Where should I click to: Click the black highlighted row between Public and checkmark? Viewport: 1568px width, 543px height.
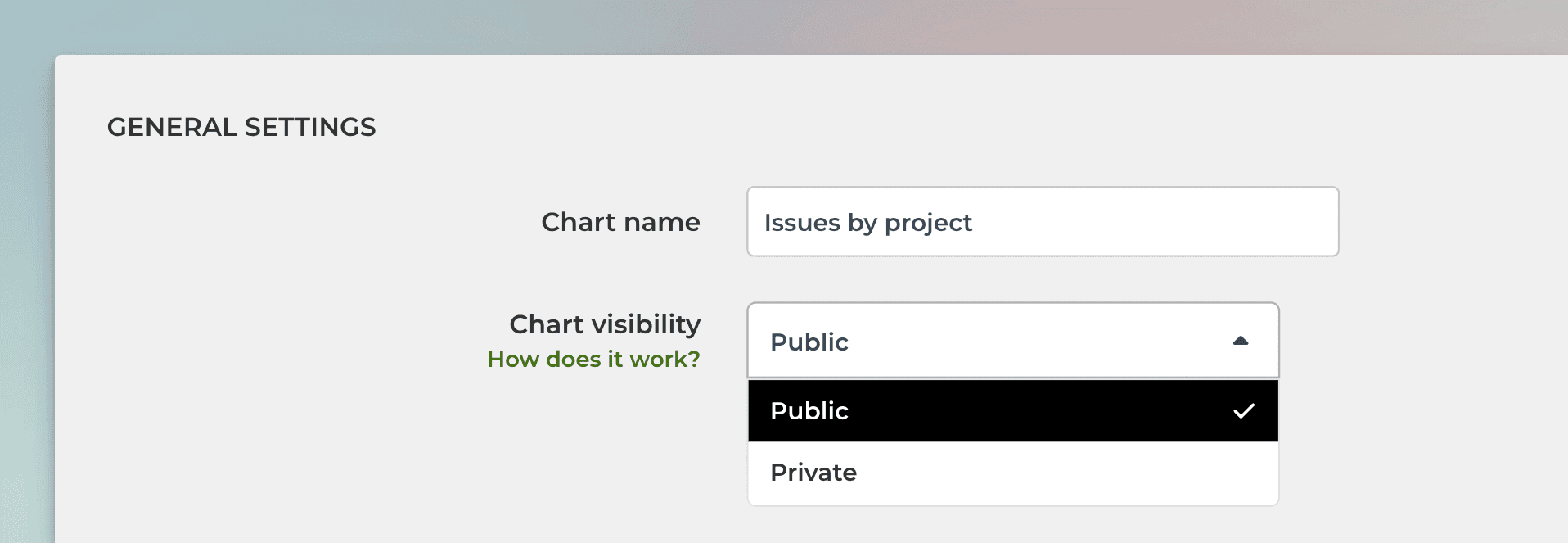point(1039,411)
